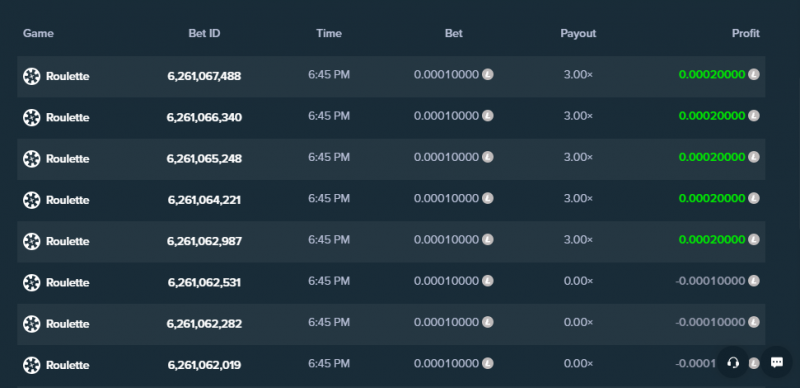The width and height of the screenshot is (800, 388).
Task: Click Roulette wheel icon in row 6,261,065,248
Action: (x=32, y=159)
